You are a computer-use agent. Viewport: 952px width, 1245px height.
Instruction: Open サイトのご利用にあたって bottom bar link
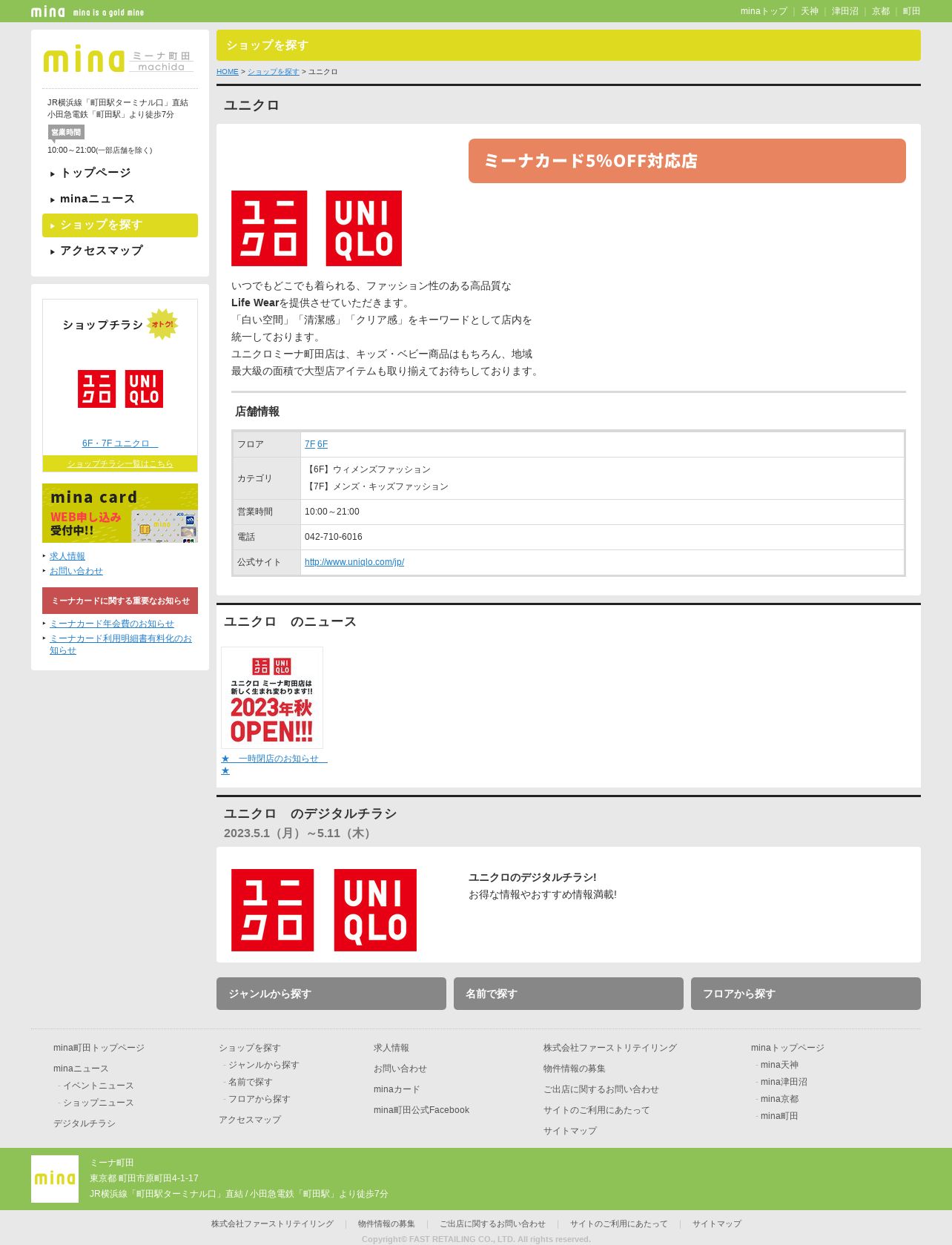(619, 1224)
